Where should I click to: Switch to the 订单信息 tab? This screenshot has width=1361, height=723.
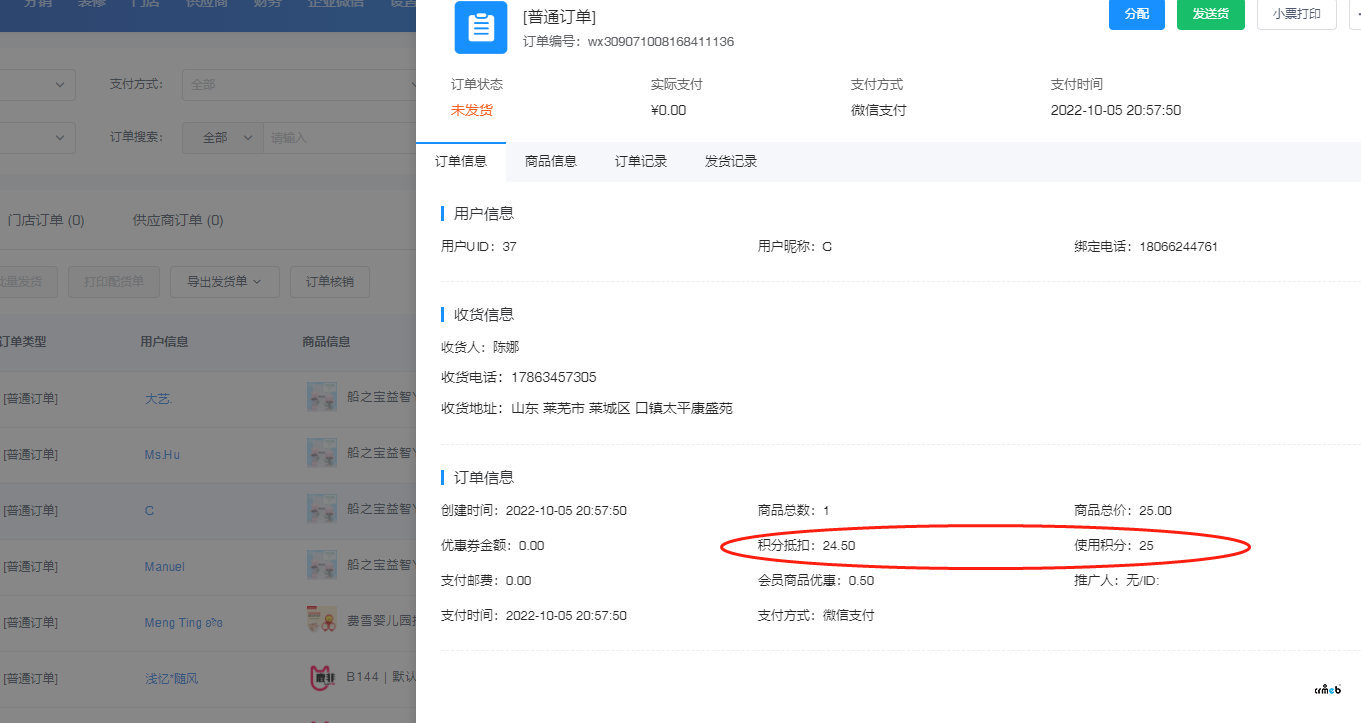coord(461,161)
